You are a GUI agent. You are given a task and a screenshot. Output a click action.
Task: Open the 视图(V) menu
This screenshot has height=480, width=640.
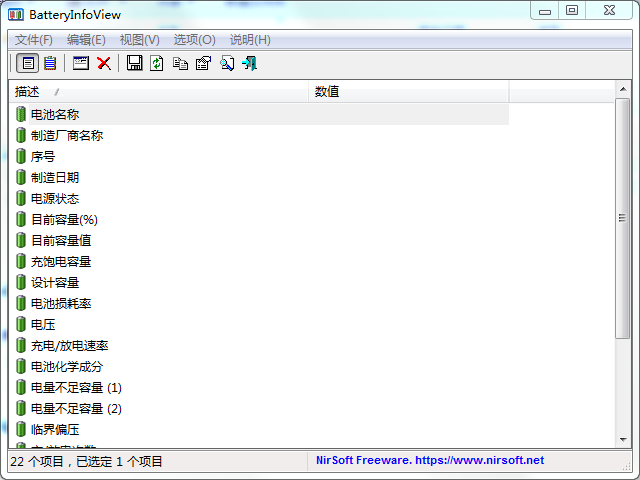click(x=139, y=40)
